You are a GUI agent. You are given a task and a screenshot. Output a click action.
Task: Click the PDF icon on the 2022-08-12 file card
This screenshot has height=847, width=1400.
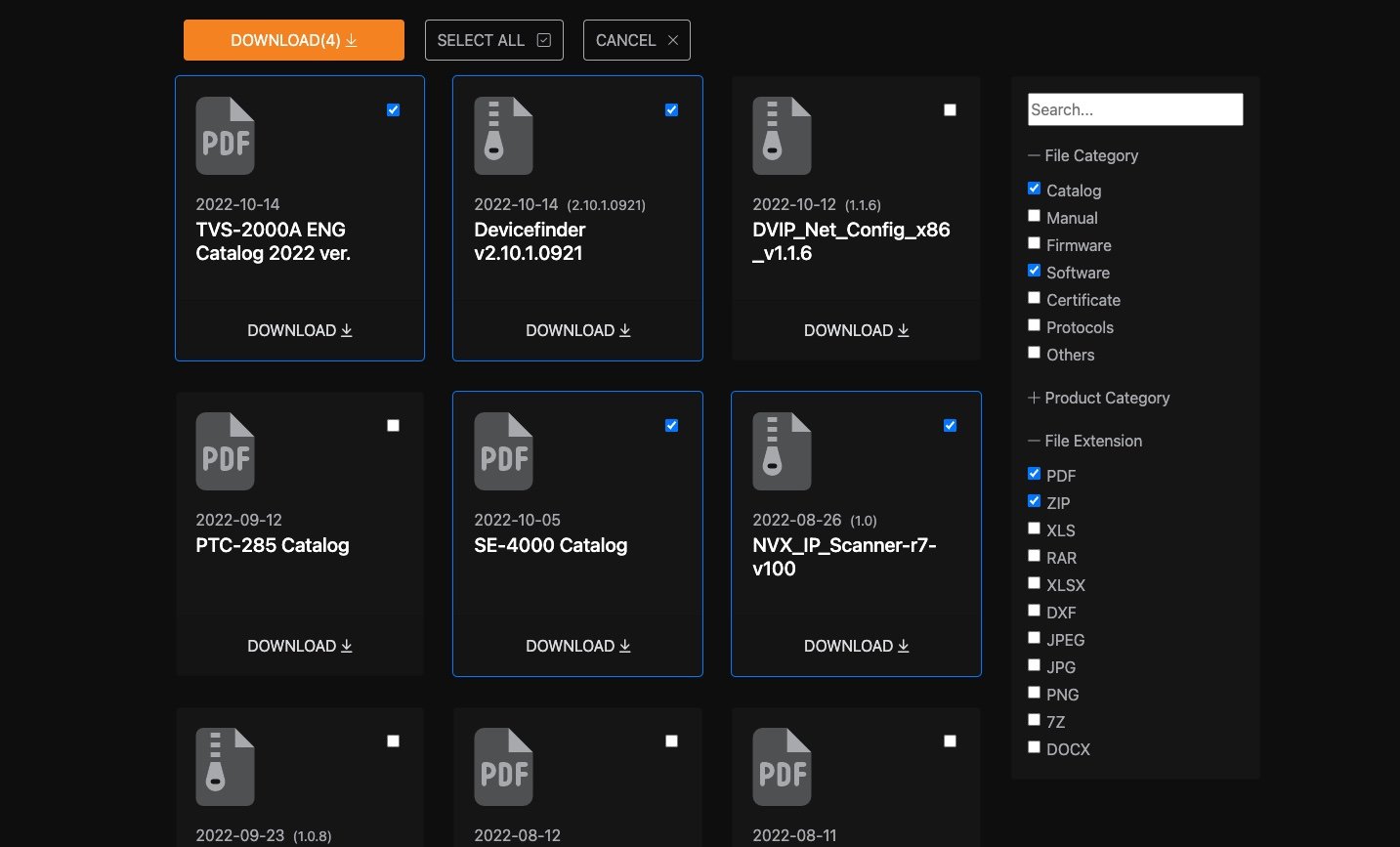[503, 767]
